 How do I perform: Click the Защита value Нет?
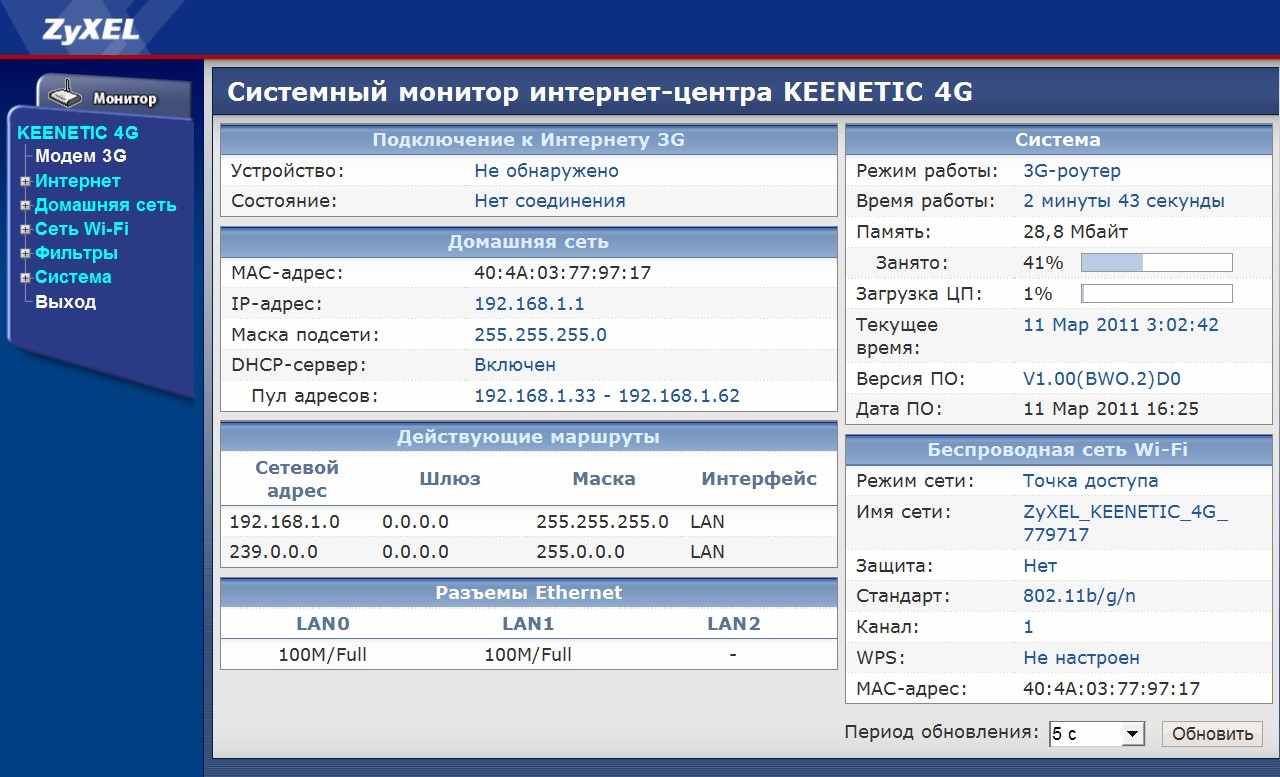click(x=1040, y=566)
